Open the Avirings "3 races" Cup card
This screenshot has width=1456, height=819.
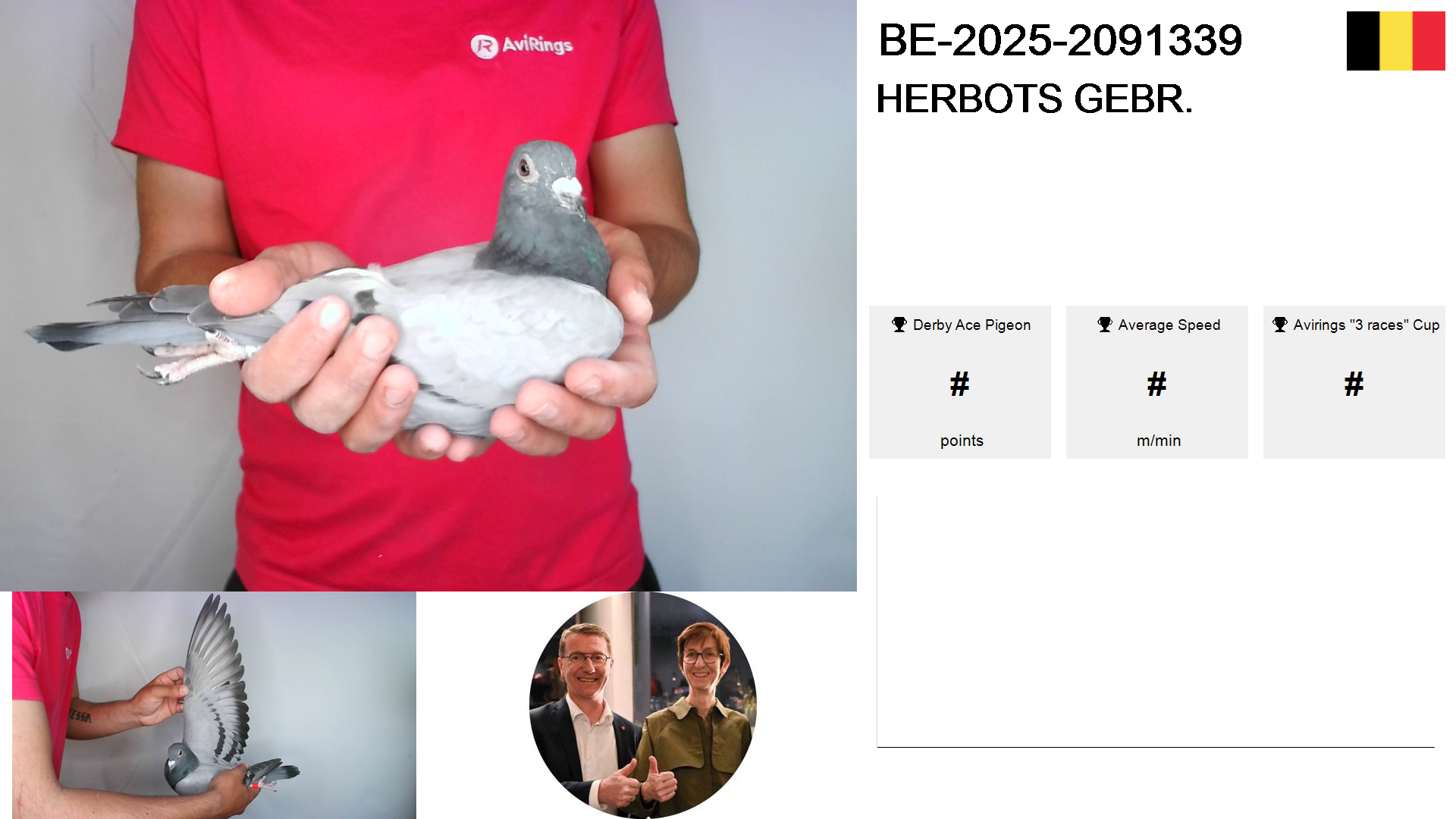[1354, 382]
